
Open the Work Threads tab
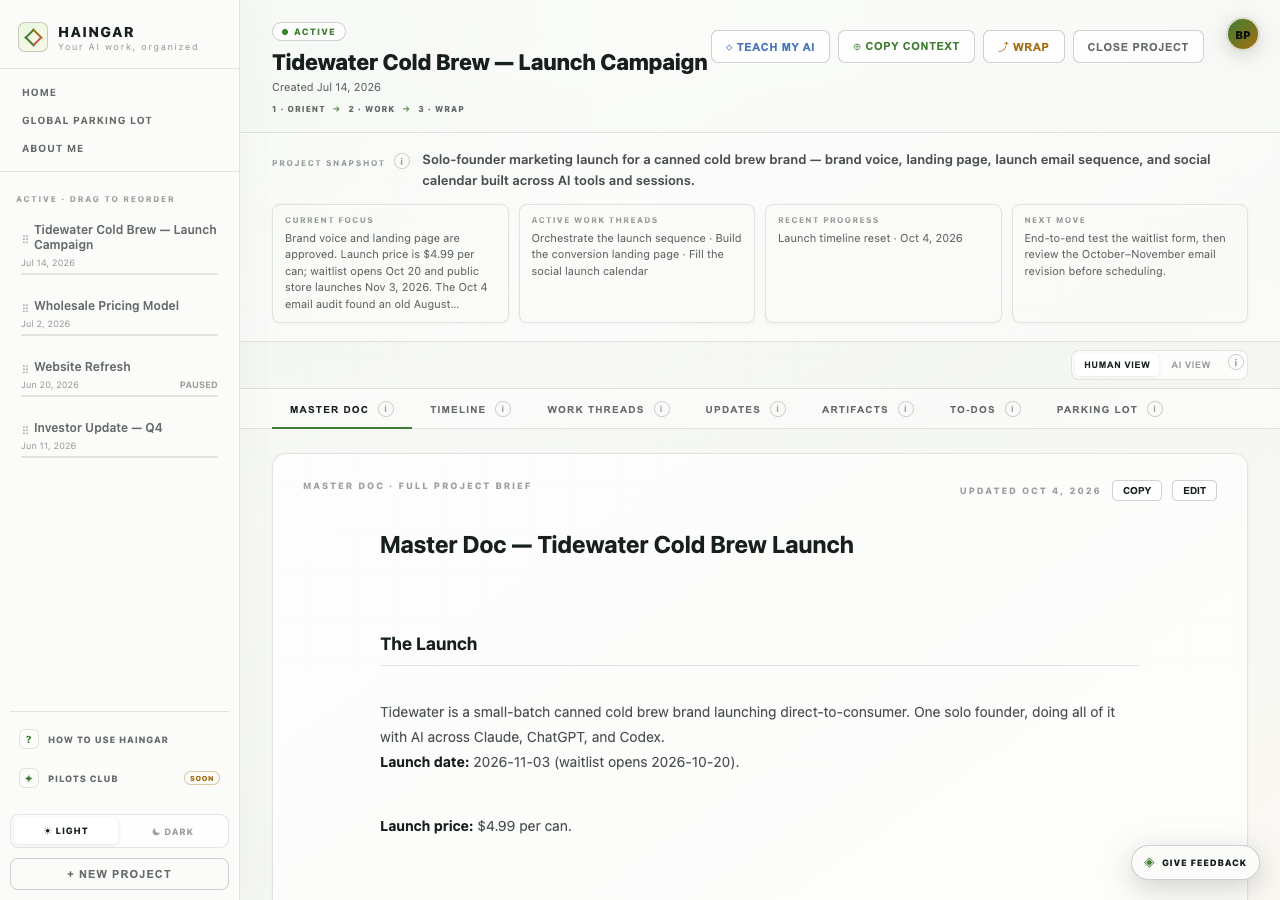(x=595, y=409)
